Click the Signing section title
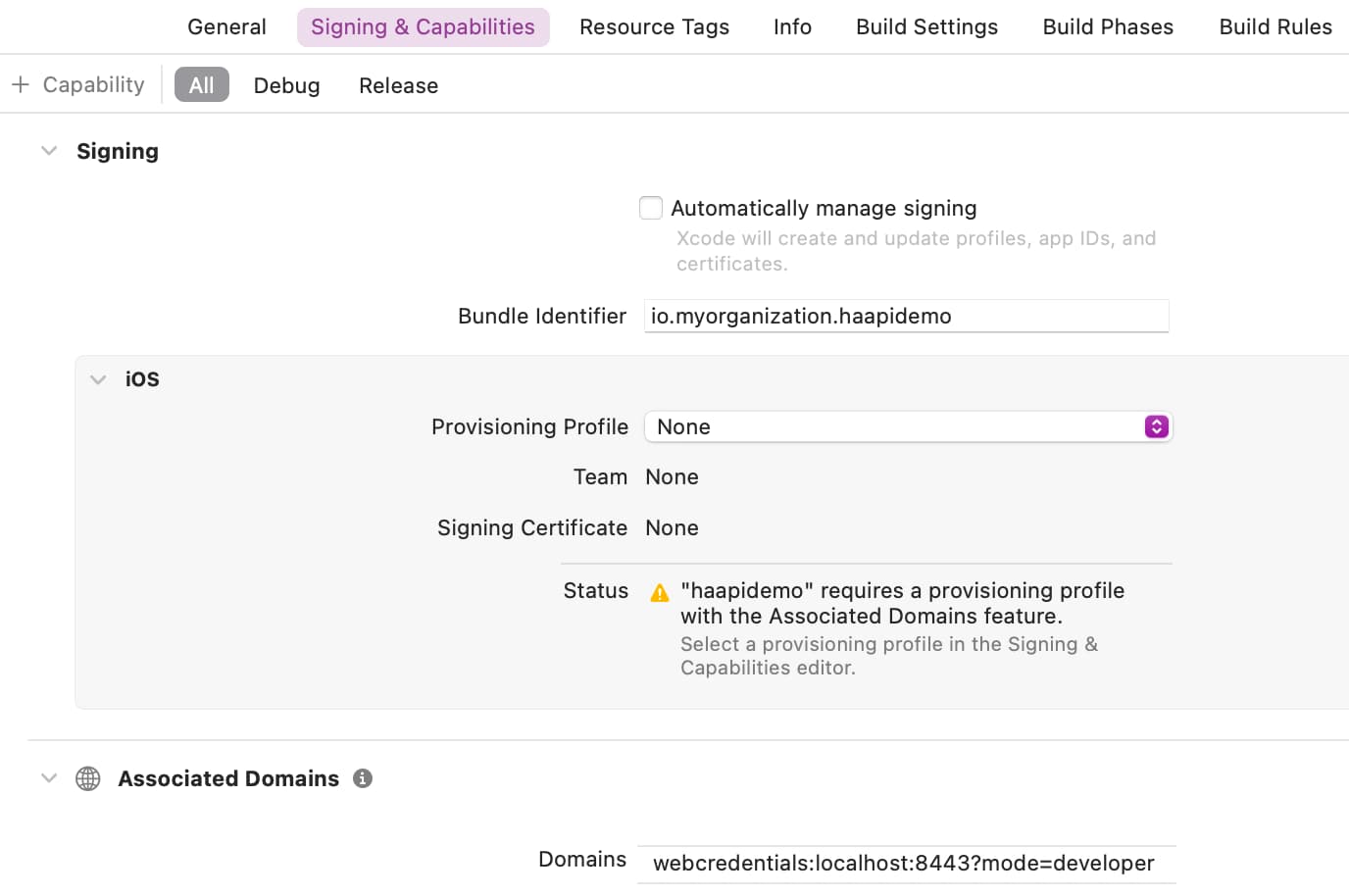Screen dimensions: 1349x896 (x=118, y=151)
